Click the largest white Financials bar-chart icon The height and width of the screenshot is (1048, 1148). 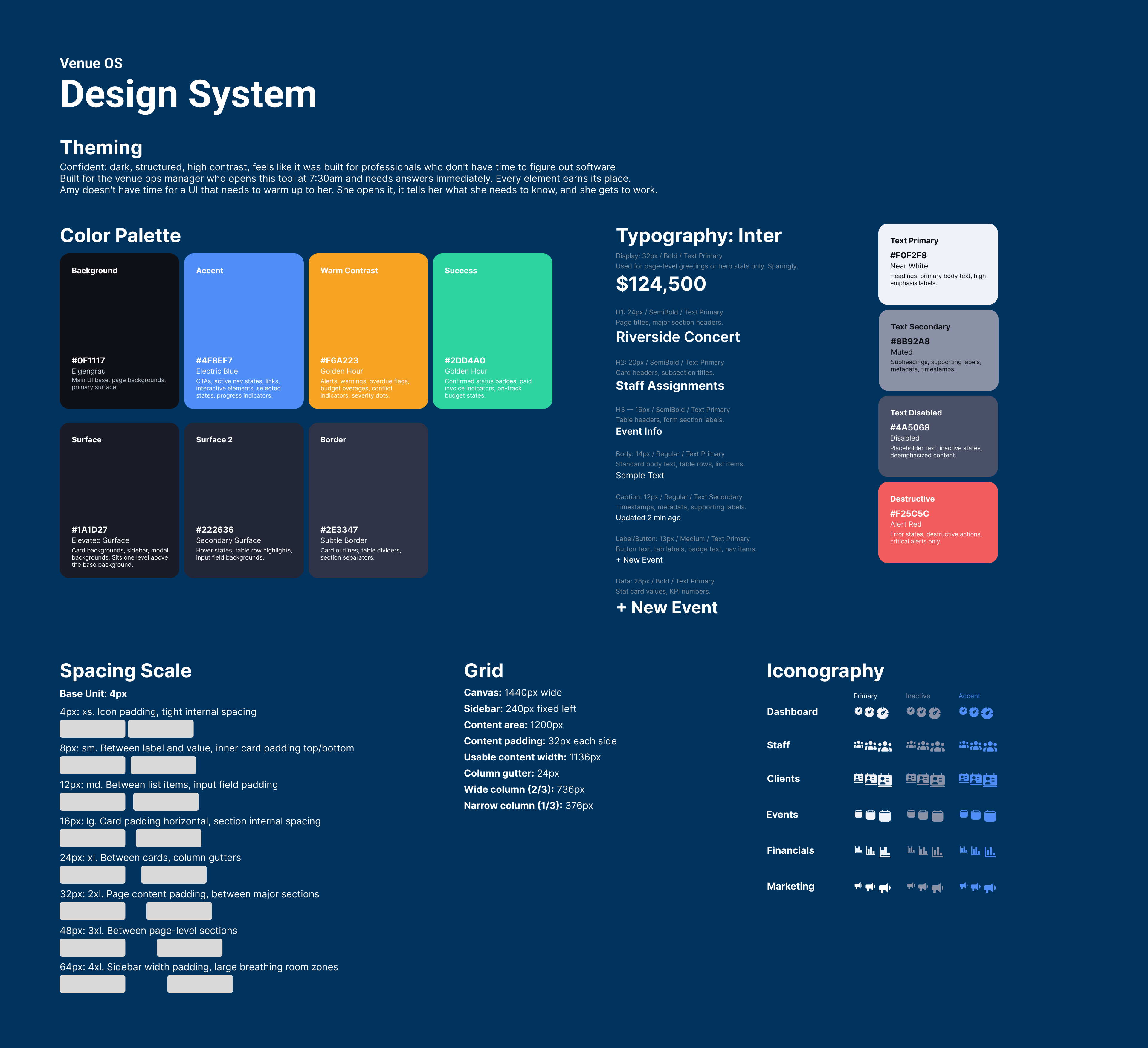point(885,852)
